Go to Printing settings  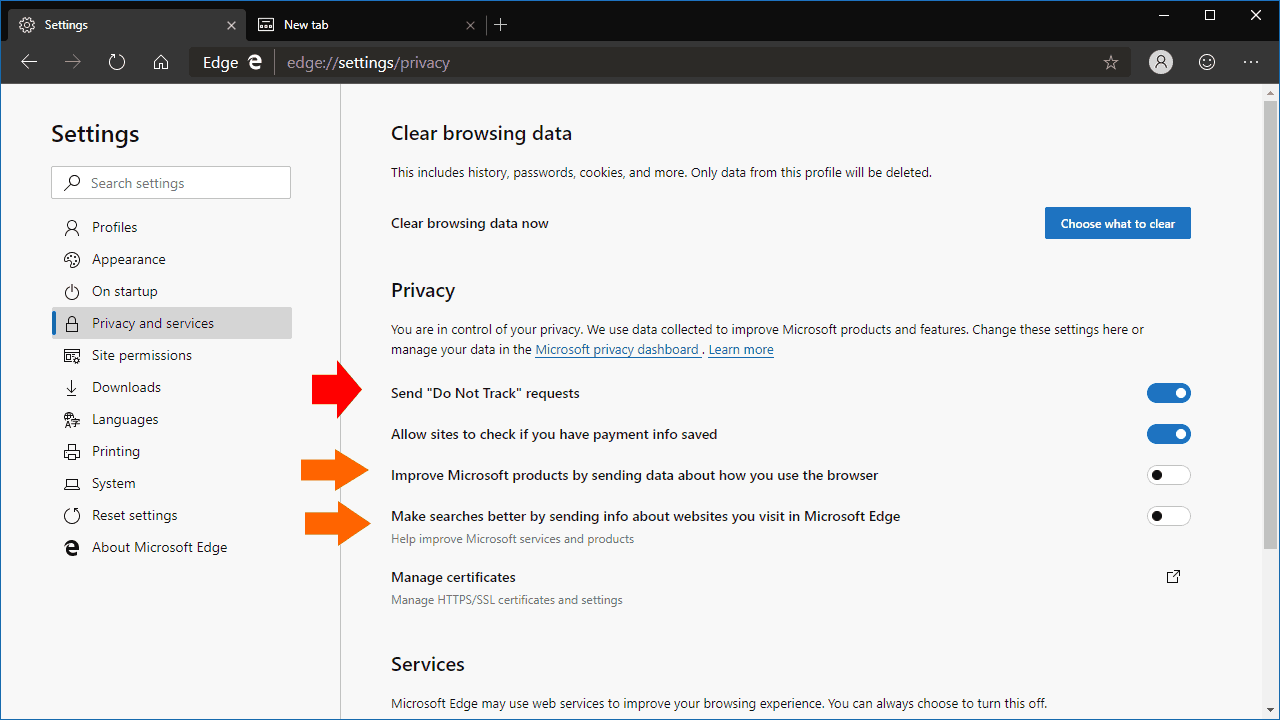point(171,451)
